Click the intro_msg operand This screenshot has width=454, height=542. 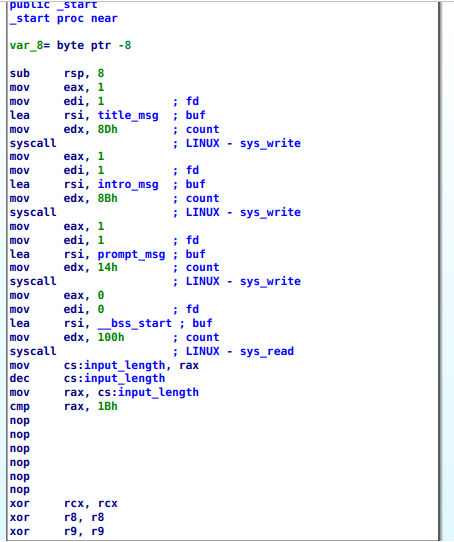coord(128,185)
